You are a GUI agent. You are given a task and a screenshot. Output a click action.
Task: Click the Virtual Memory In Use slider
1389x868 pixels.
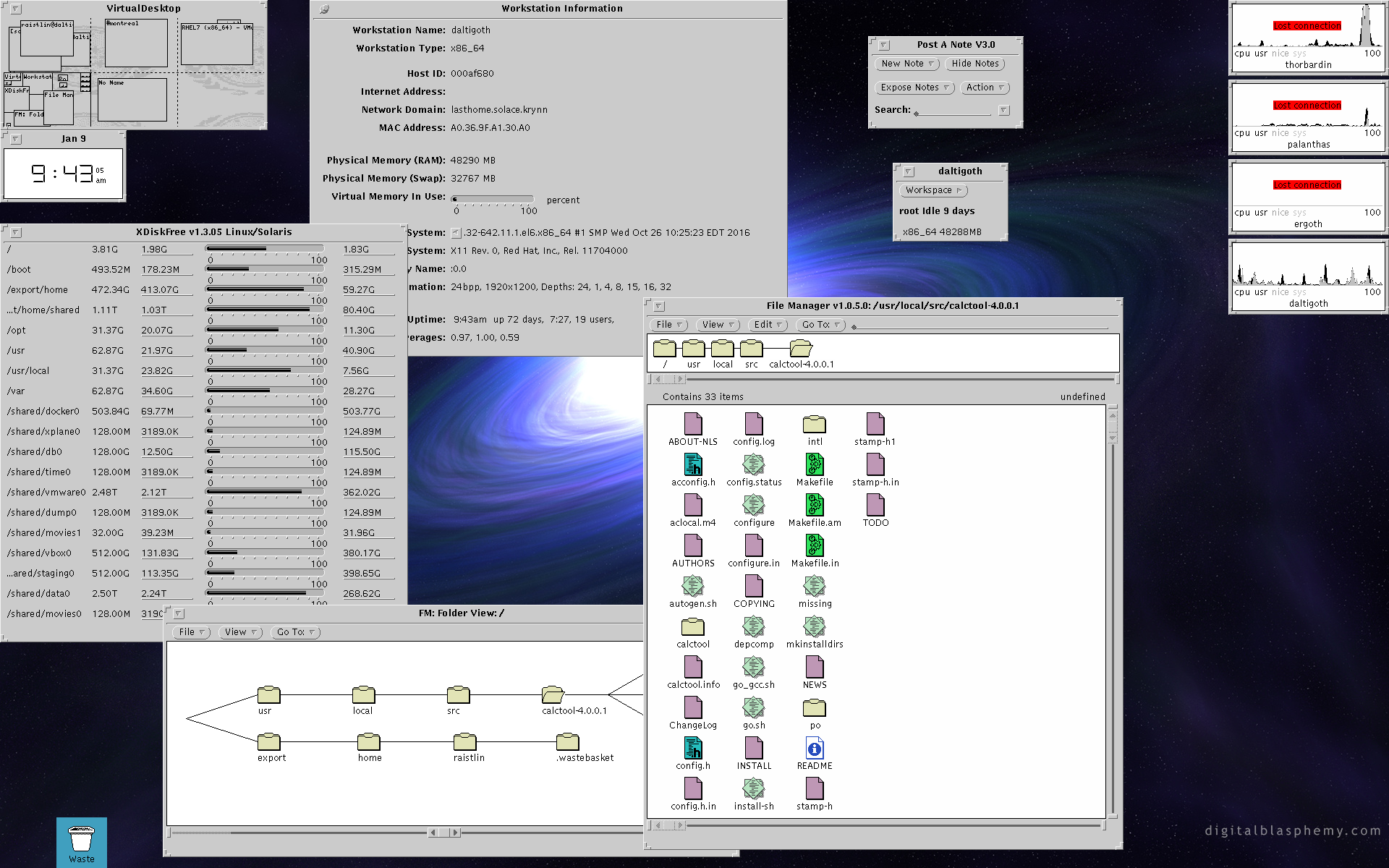[492, 199]
